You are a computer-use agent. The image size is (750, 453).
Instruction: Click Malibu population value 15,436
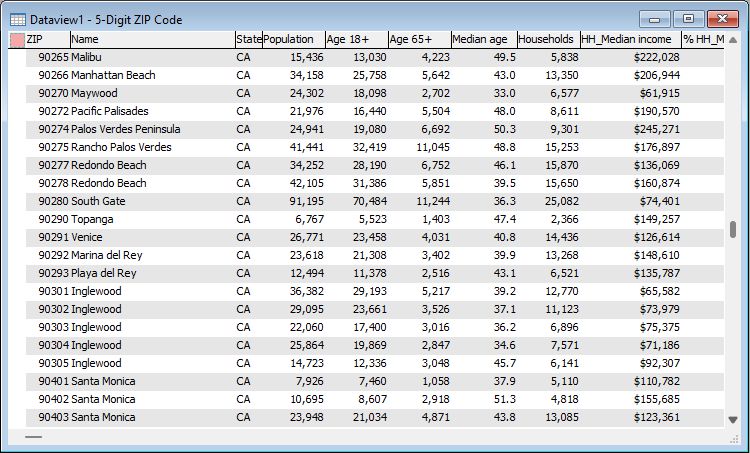pyautogui.click(x=307, y=57)
